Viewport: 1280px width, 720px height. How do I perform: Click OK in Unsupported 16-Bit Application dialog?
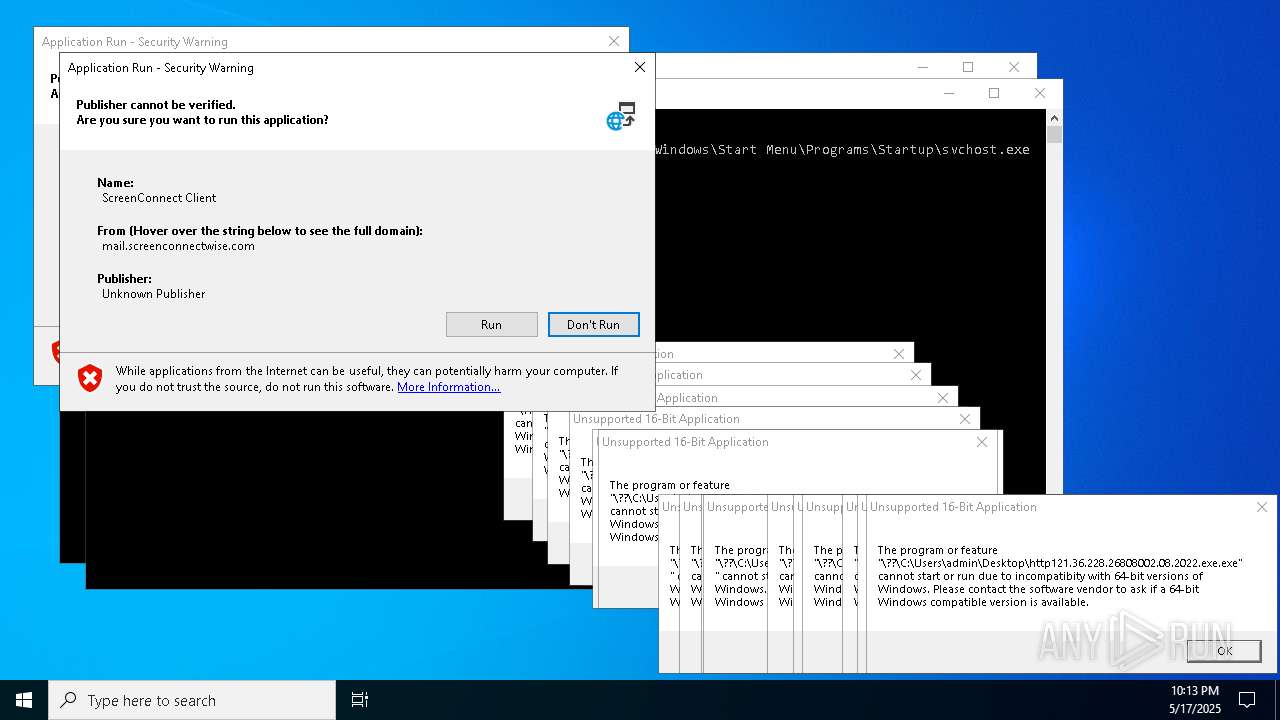tap(1224, 650)
